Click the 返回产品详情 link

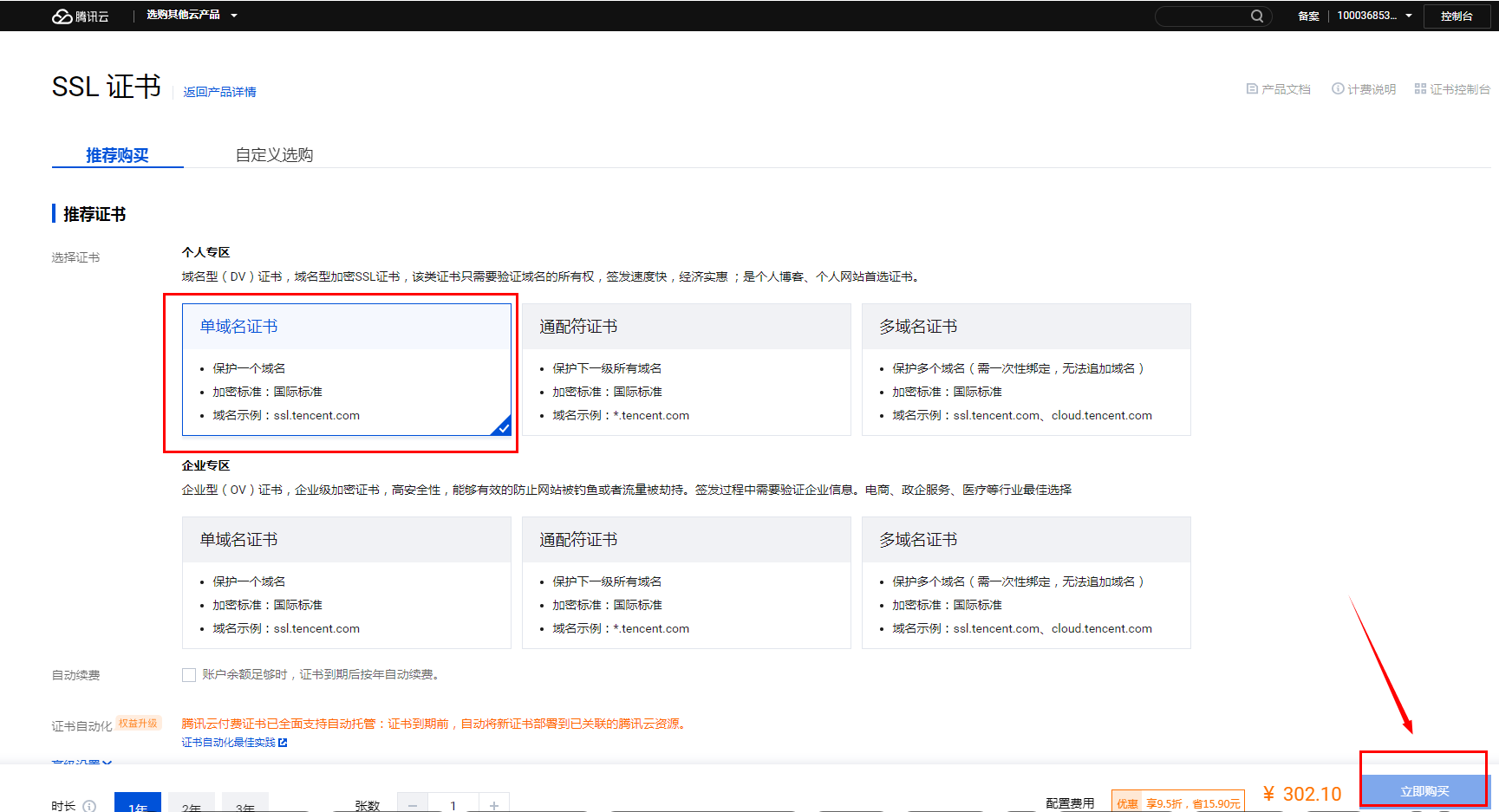click(x=219, y=92)
